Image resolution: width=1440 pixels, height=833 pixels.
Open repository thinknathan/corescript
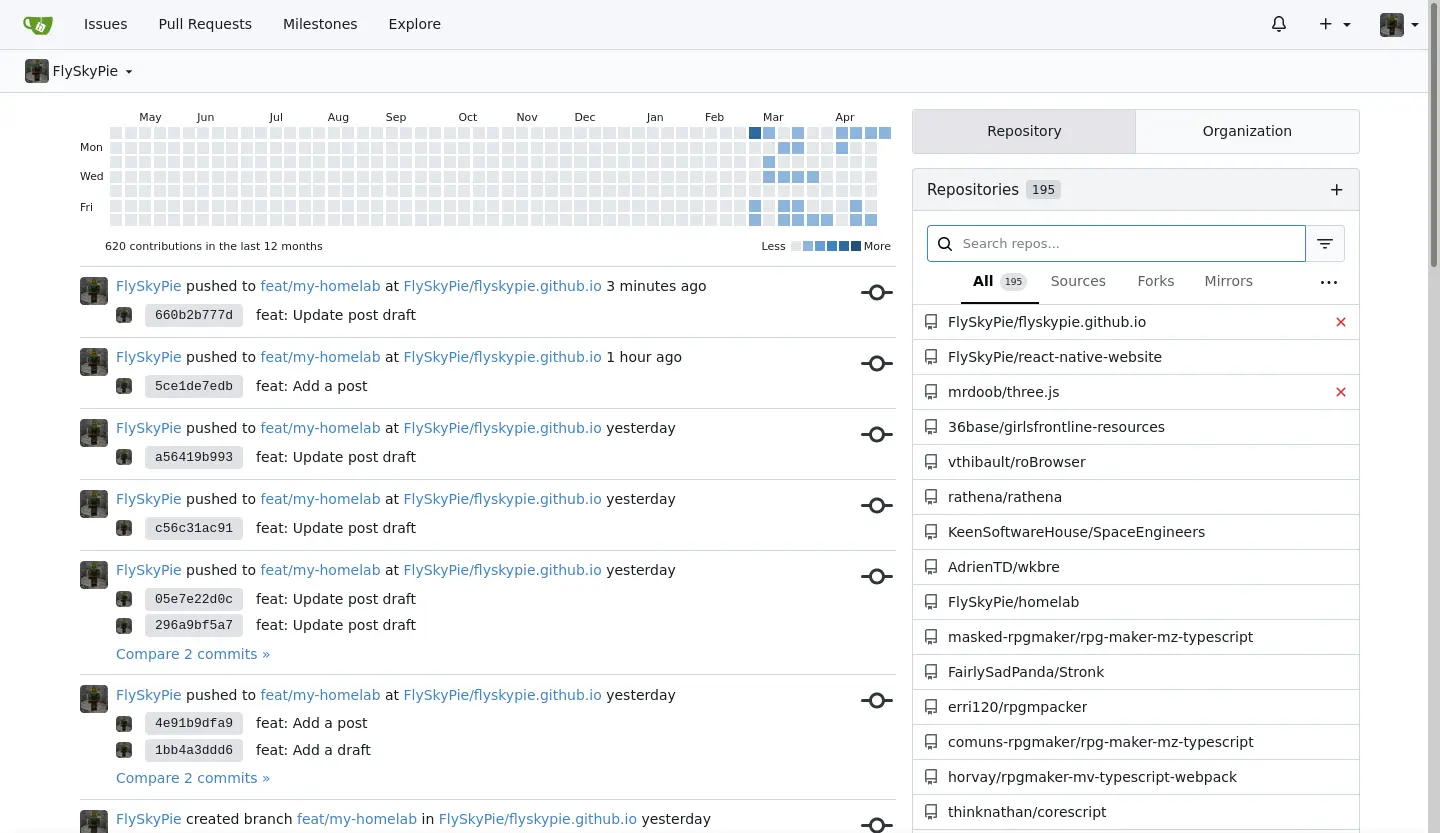coord(1027,812)
